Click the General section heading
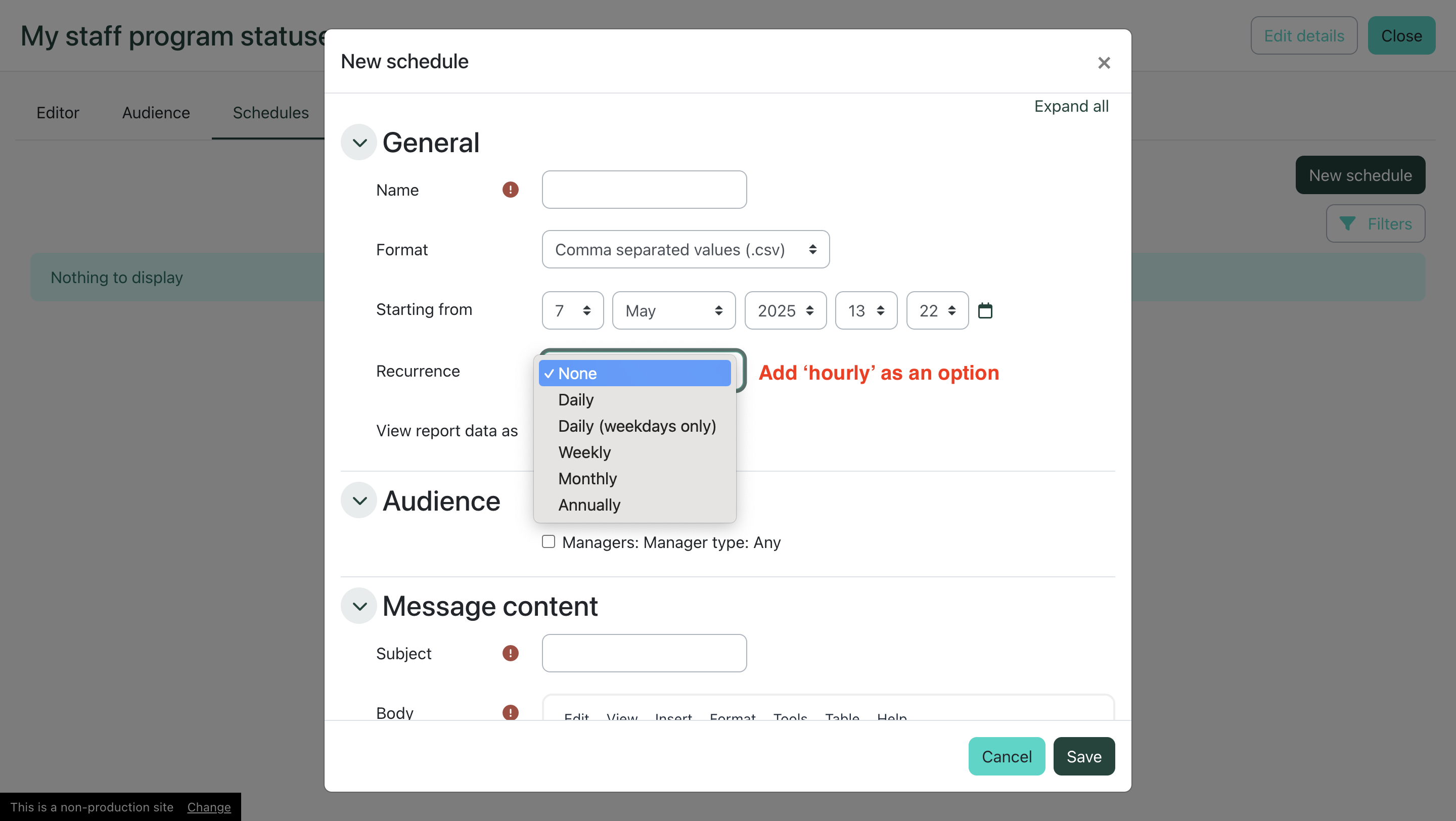Viewport: 1456px width, 821px height. coord(431,143)
